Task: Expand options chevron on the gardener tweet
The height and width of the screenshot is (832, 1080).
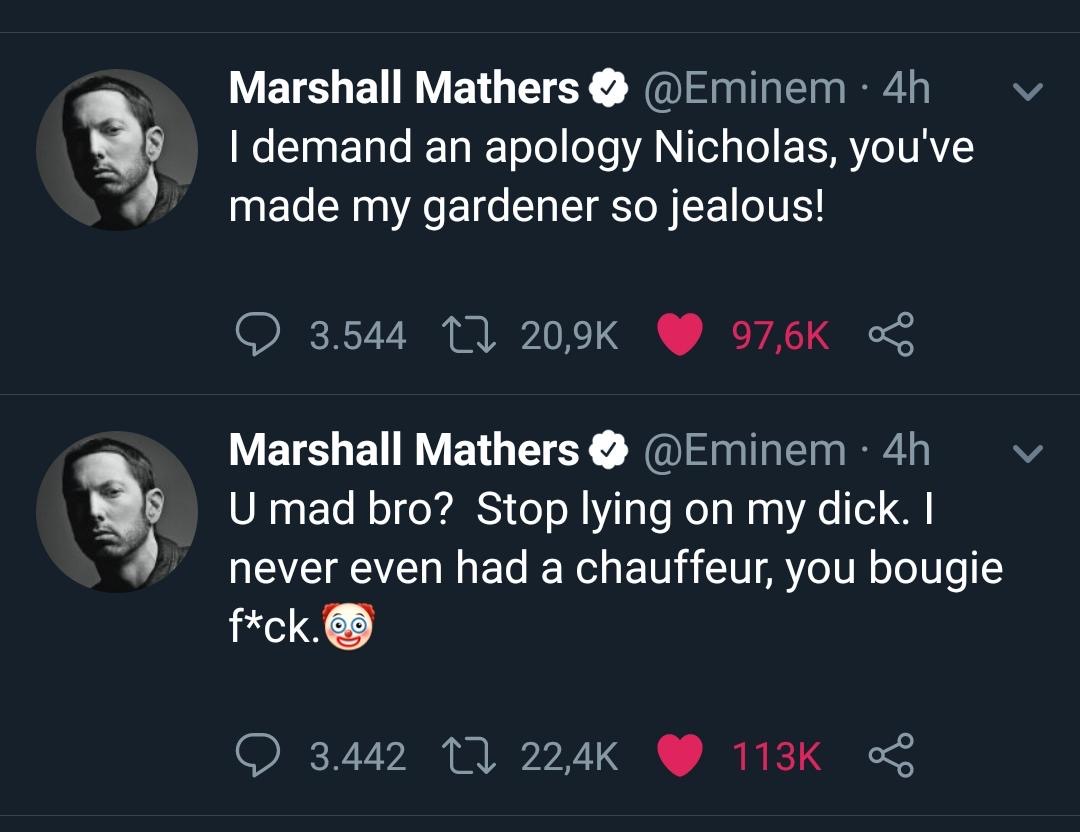Action: coord(1027,92)
